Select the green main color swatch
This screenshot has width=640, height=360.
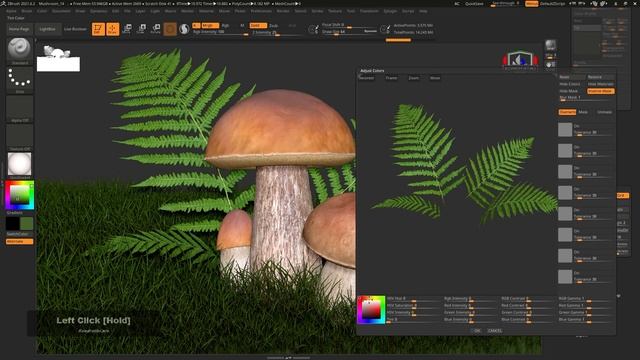pos(27,224)
